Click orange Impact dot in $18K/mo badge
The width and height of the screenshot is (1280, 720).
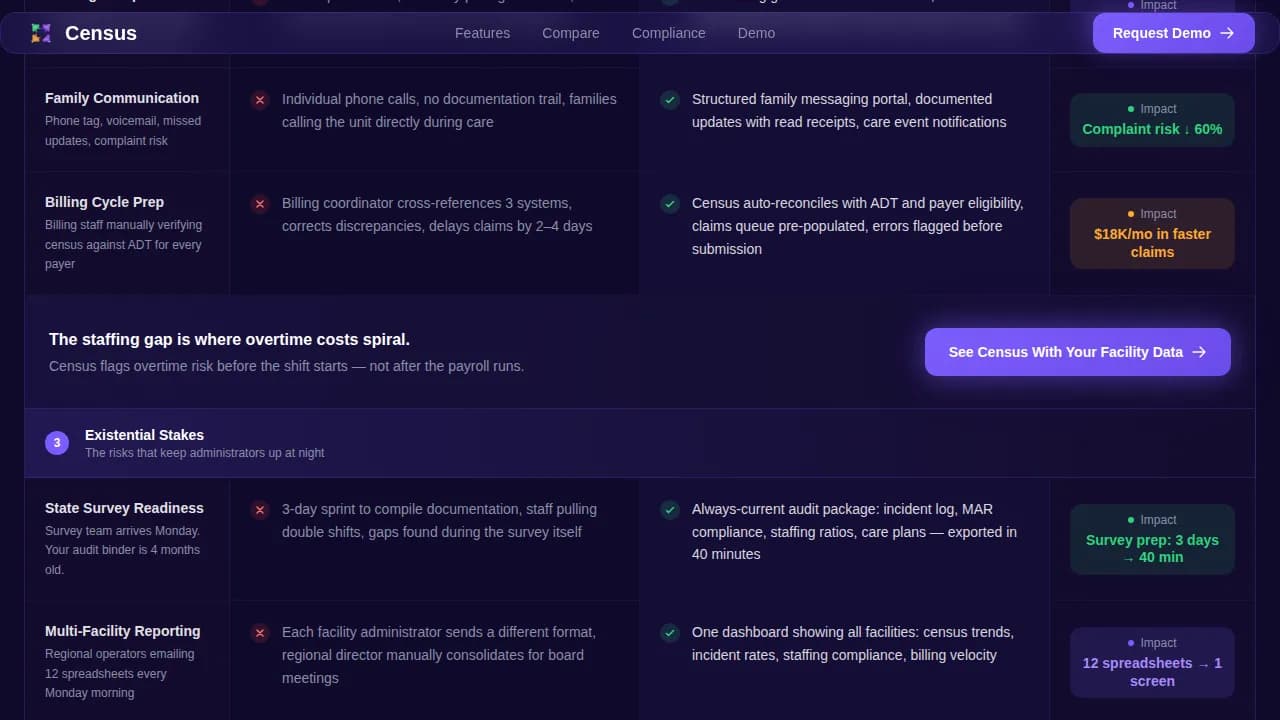click(x=1131, y=214)
